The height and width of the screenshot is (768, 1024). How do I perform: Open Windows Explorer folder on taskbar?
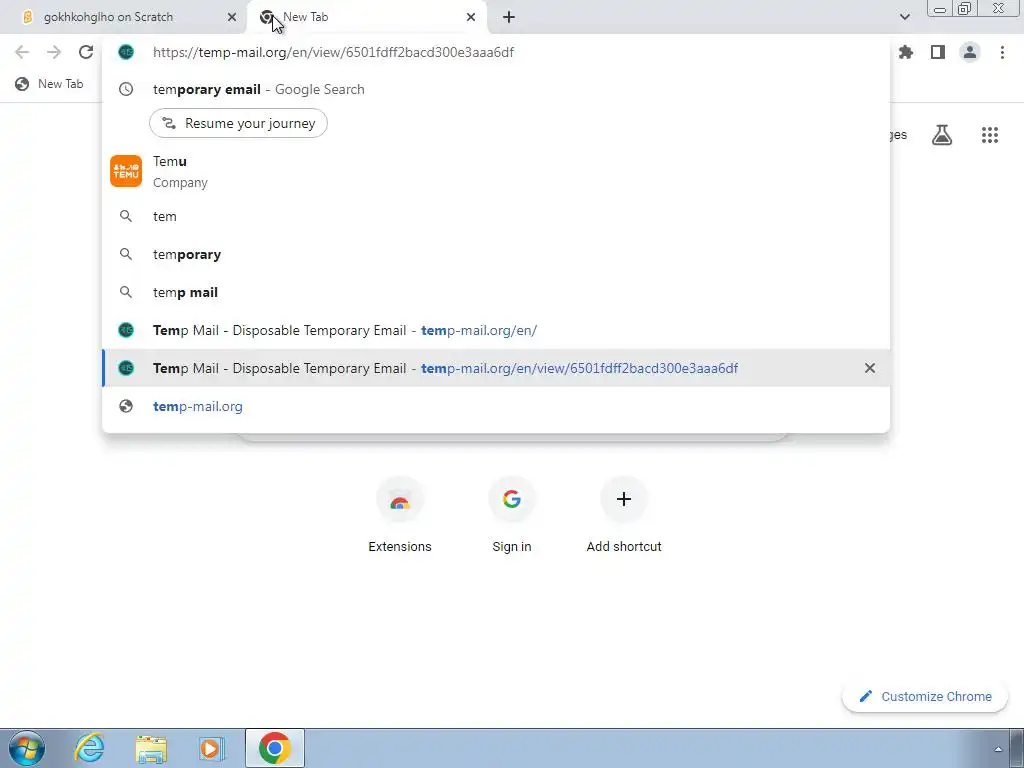(151, 748)
